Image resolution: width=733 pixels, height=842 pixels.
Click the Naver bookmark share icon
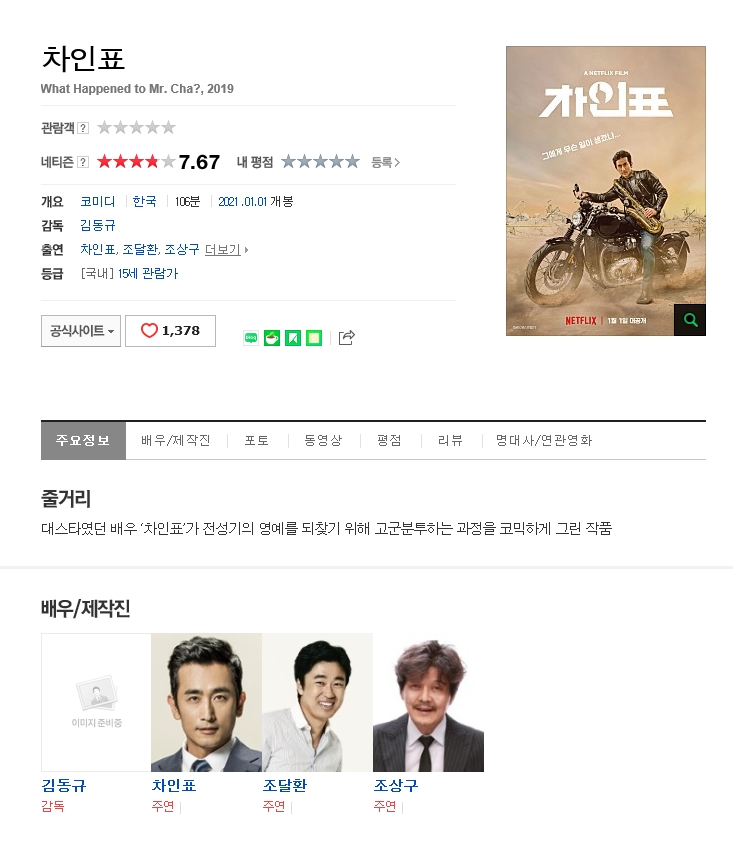pyautogui.click(x=293, y=338)
